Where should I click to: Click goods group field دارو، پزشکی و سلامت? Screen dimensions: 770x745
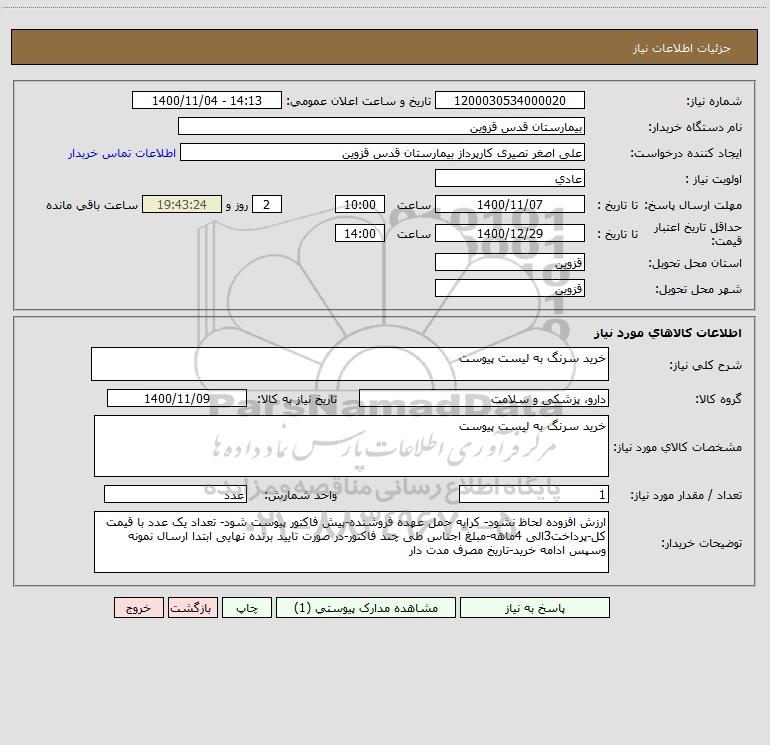(484, 398)
